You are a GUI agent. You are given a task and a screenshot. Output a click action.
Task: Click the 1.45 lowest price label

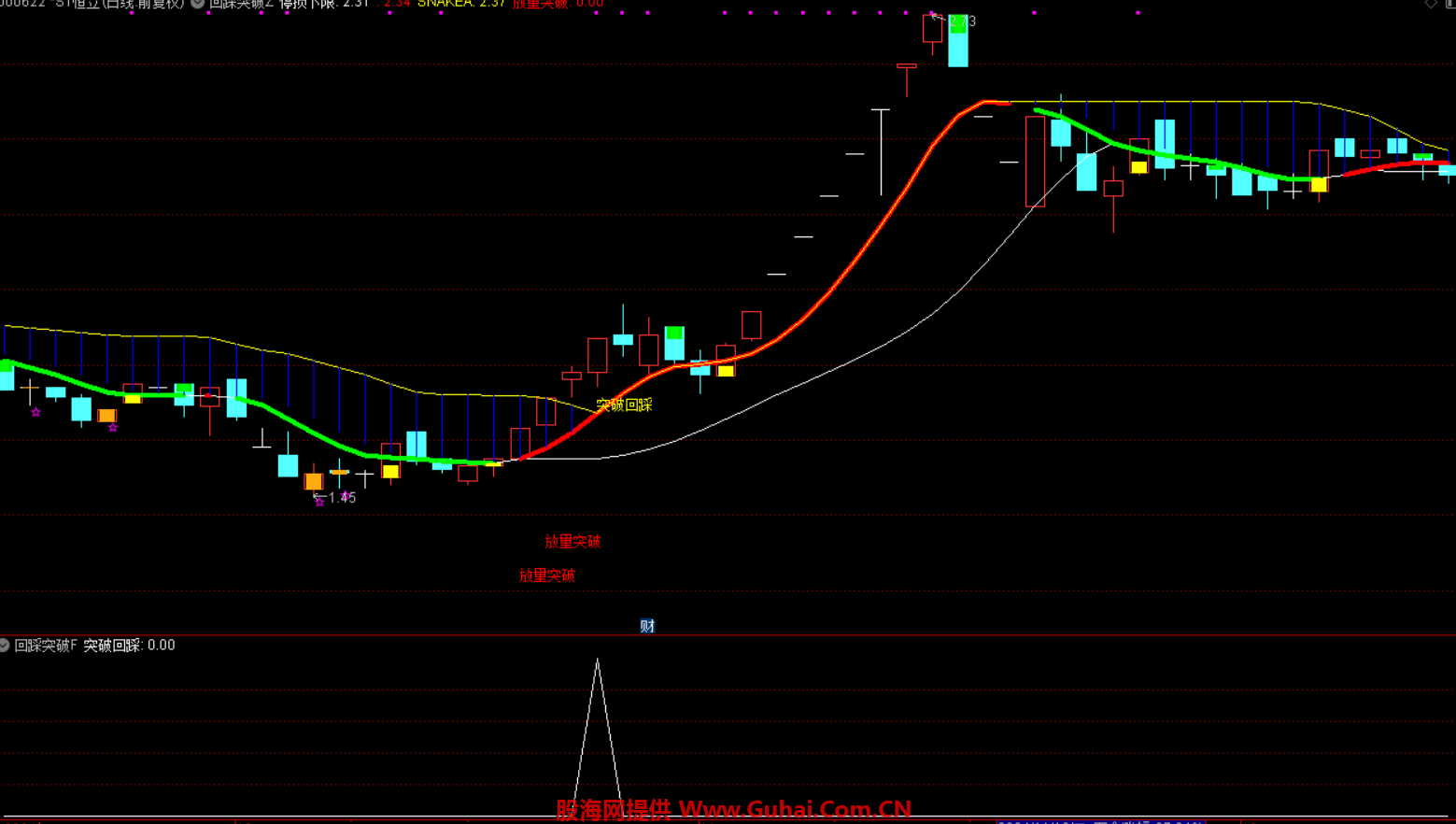342,498
